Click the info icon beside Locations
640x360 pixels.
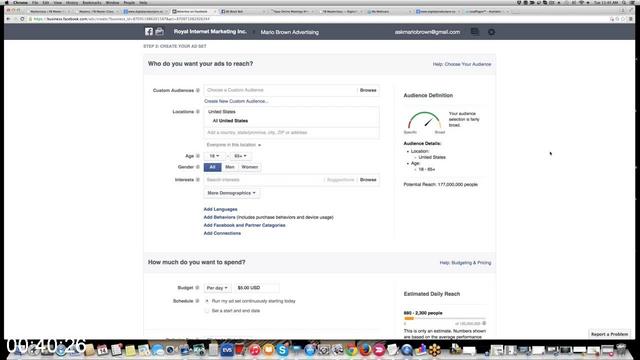click(198, 111)
